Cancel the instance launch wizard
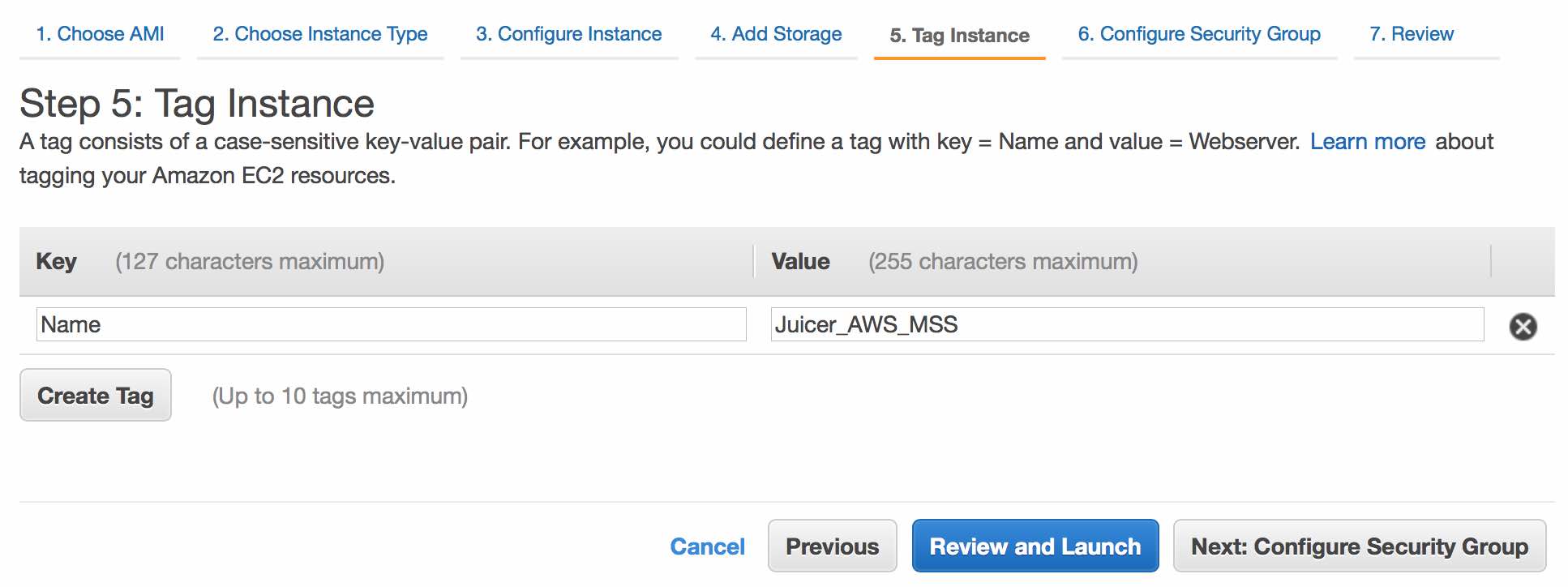1568x587 pixels. [707, 546]
